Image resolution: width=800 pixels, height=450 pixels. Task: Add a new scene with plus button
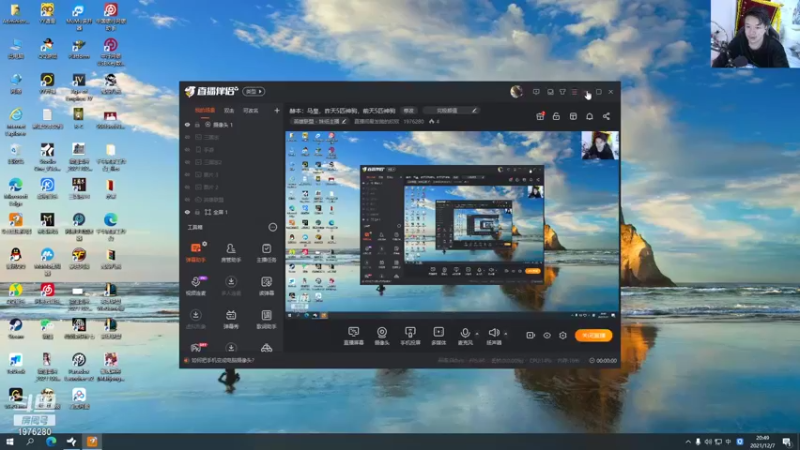(277, 110)
